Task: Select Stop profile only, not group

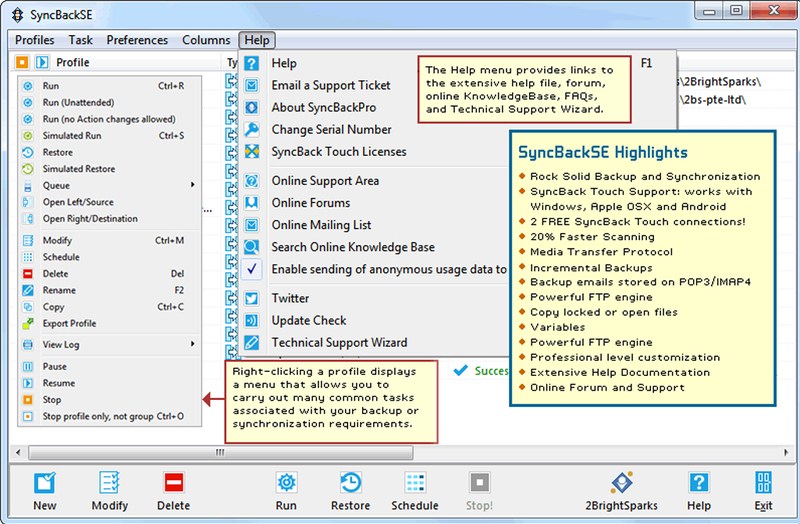Action: 110,416
